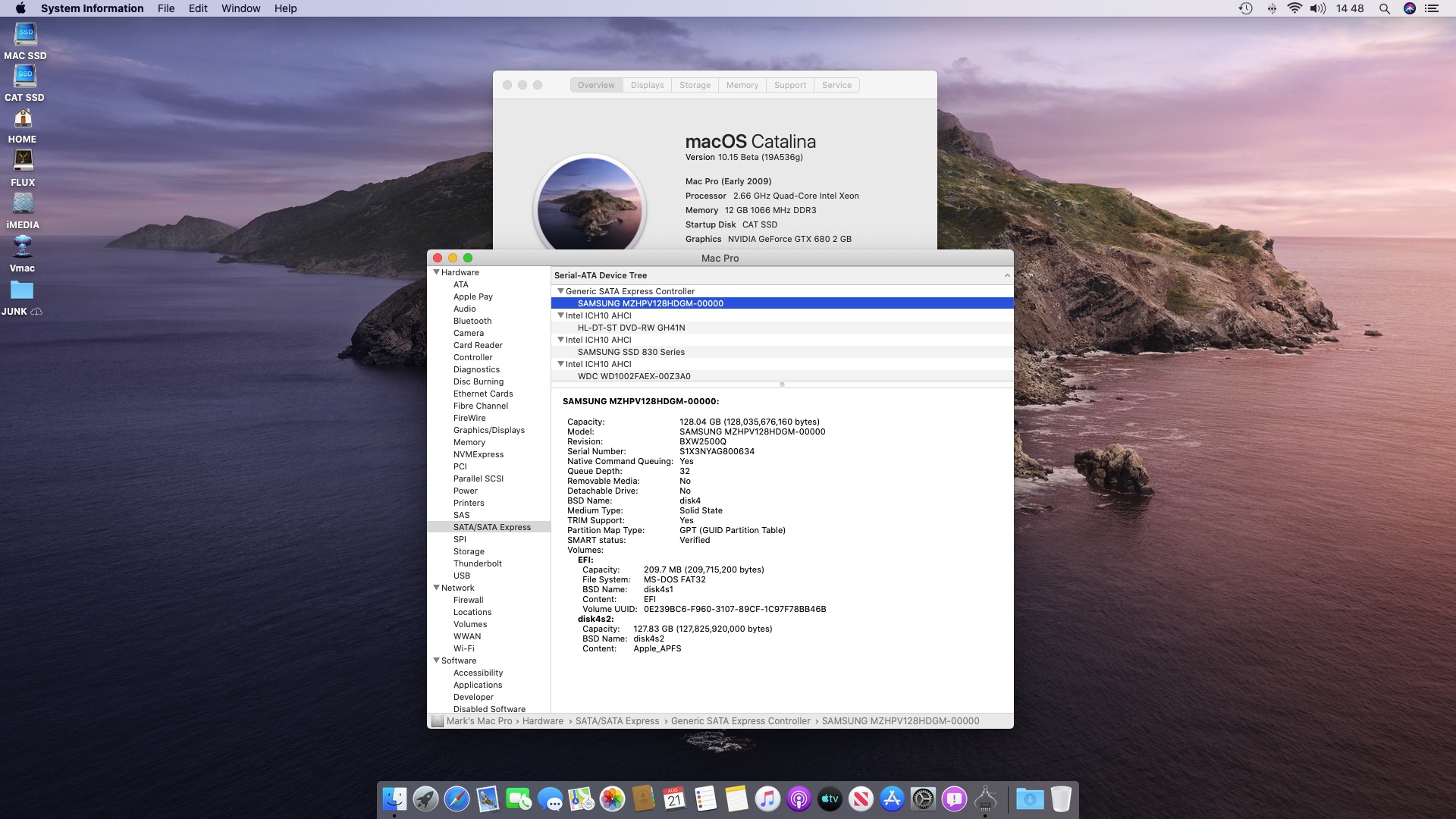Click Generic SATA Express Controller in path bar
Screen dimensions: 1456x819
[740, 721]
